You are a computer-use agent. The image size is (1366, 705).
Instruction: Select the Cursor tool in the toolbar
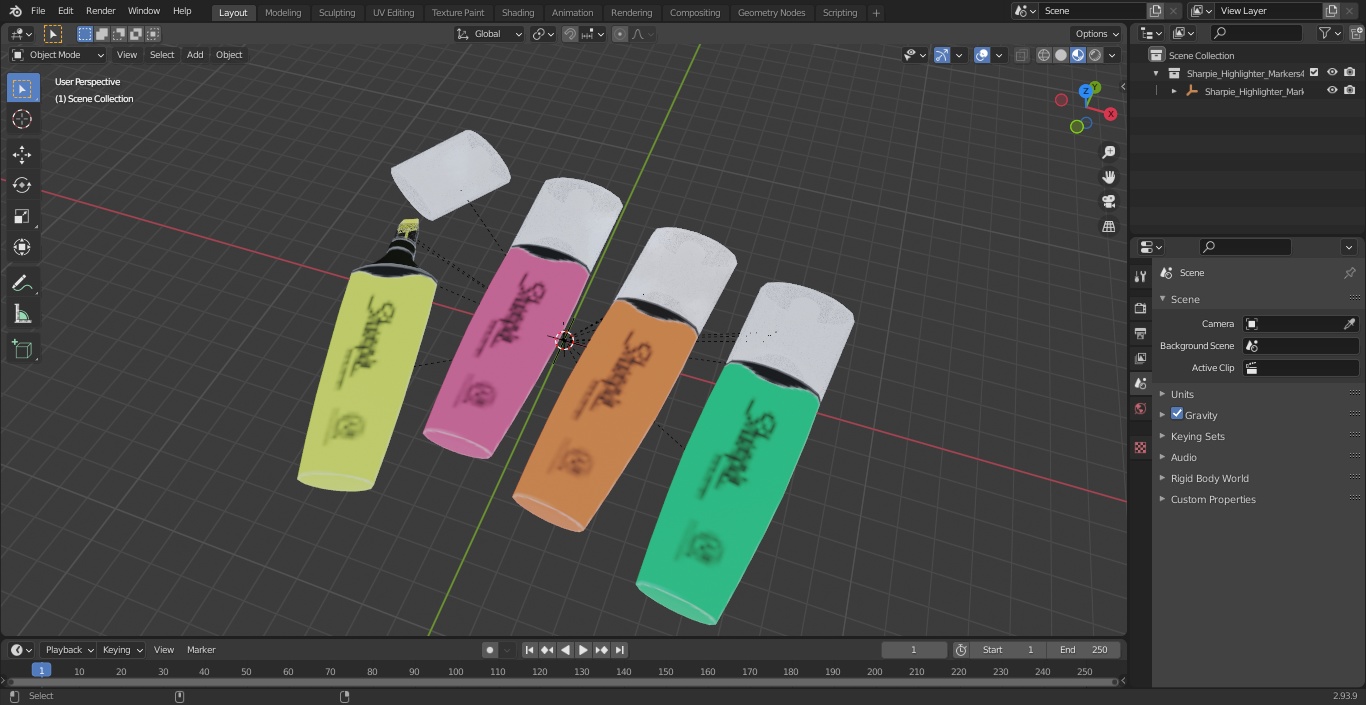pos(22,120)
